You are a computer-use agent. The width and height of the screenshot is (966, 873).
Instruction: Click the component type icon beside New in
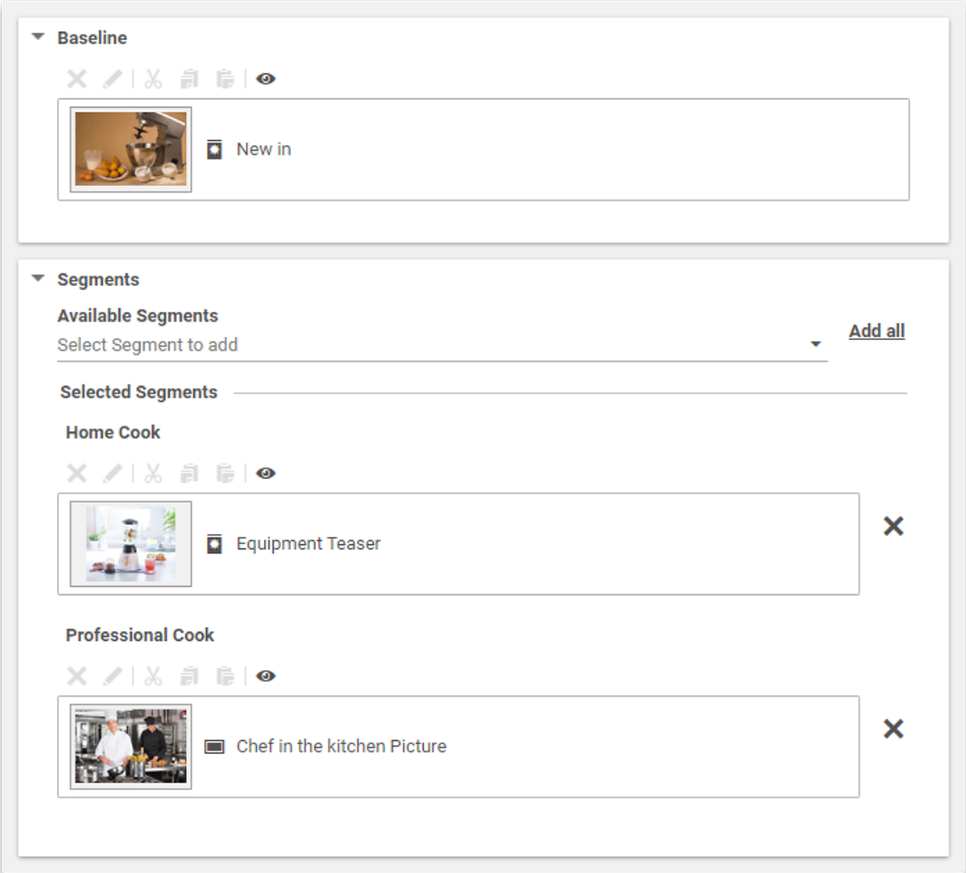(x=213, y=148)
